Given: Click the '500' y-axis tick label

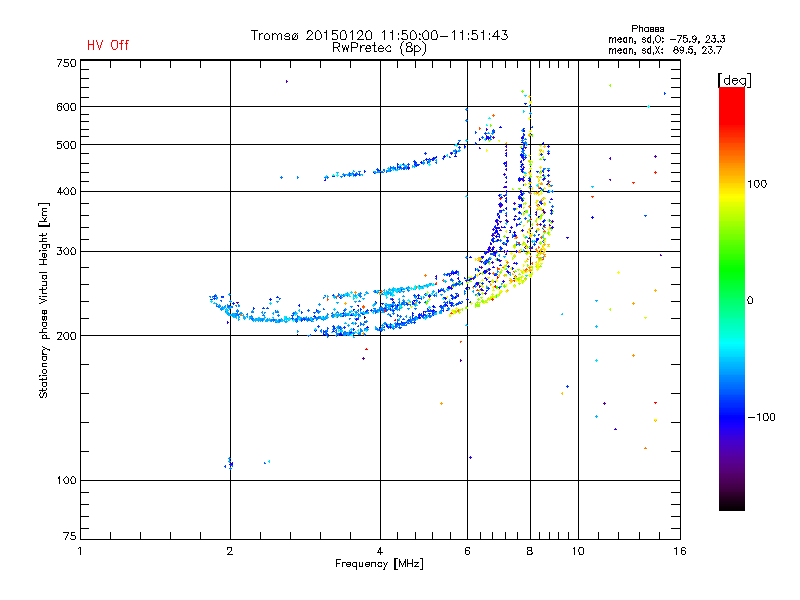Looking at the screenshot, I should [66, 145].
